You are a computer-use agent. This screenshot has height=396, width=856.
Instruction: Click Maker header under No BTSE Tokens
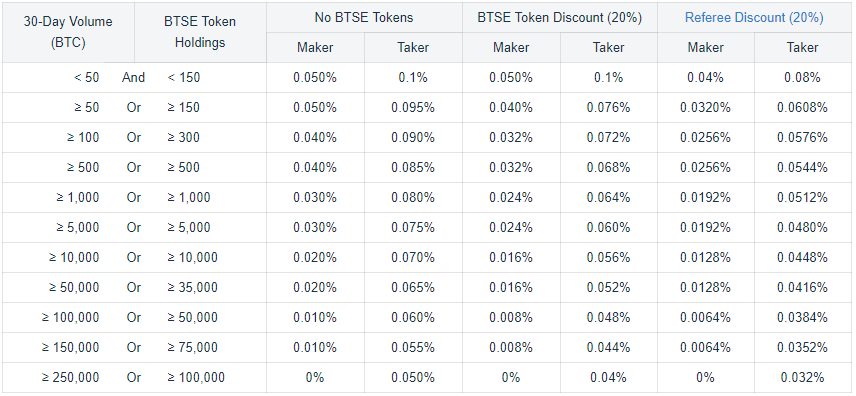(315, 48)
